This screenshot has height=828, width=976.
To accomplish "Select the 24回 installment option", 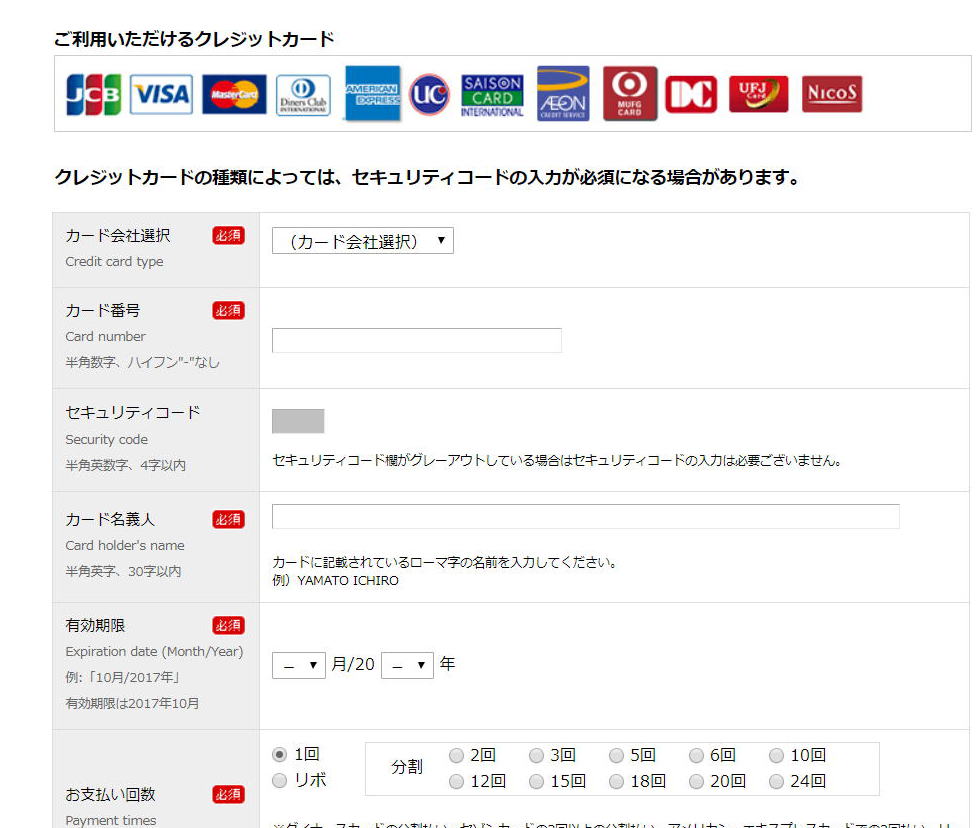I will pos(776,781).
